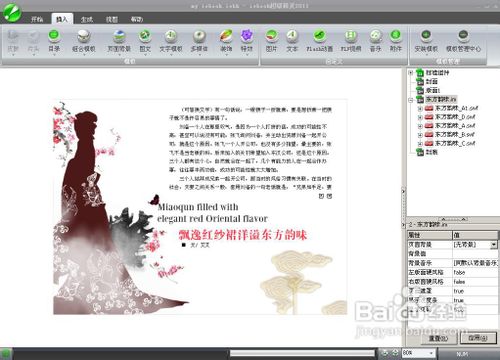
Task: Click the red Chinese headline on the page
Action: (x=243, y=235)
